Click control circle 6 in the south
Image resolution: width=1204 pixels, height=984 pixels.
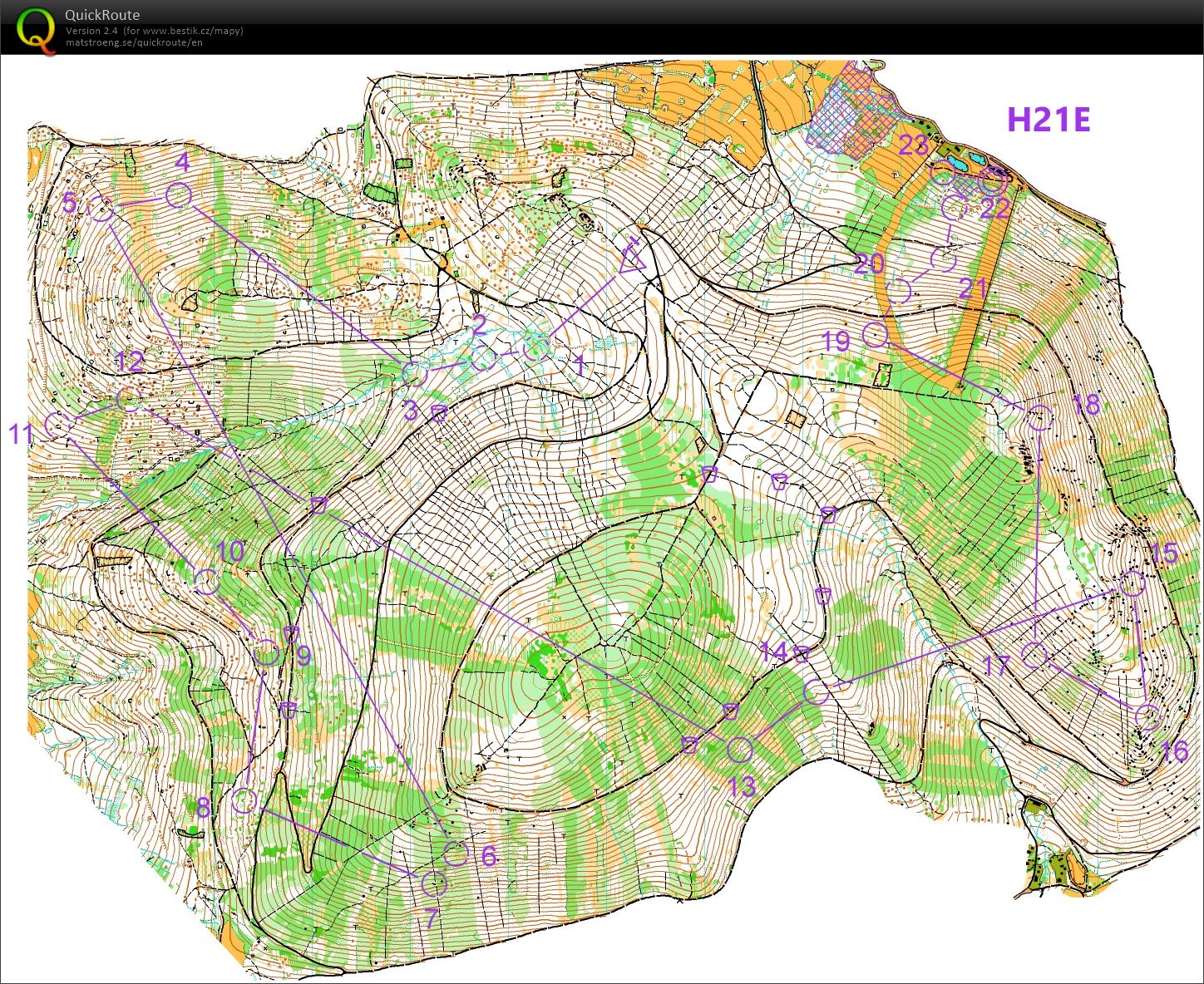coord(456,852)
